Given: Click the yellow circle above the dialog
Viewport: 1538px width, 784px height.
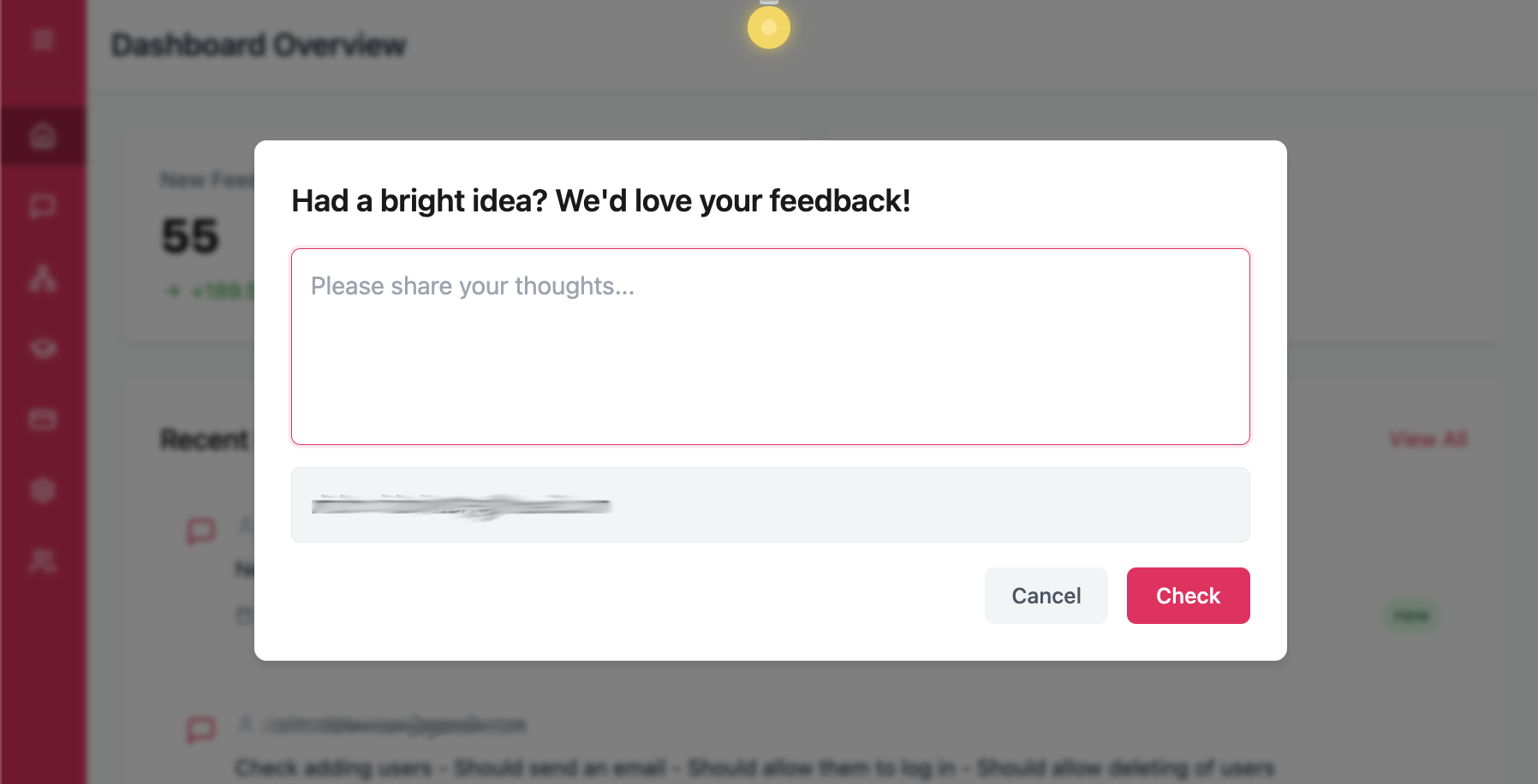Looking at the screenshot, I should [769, 27].
